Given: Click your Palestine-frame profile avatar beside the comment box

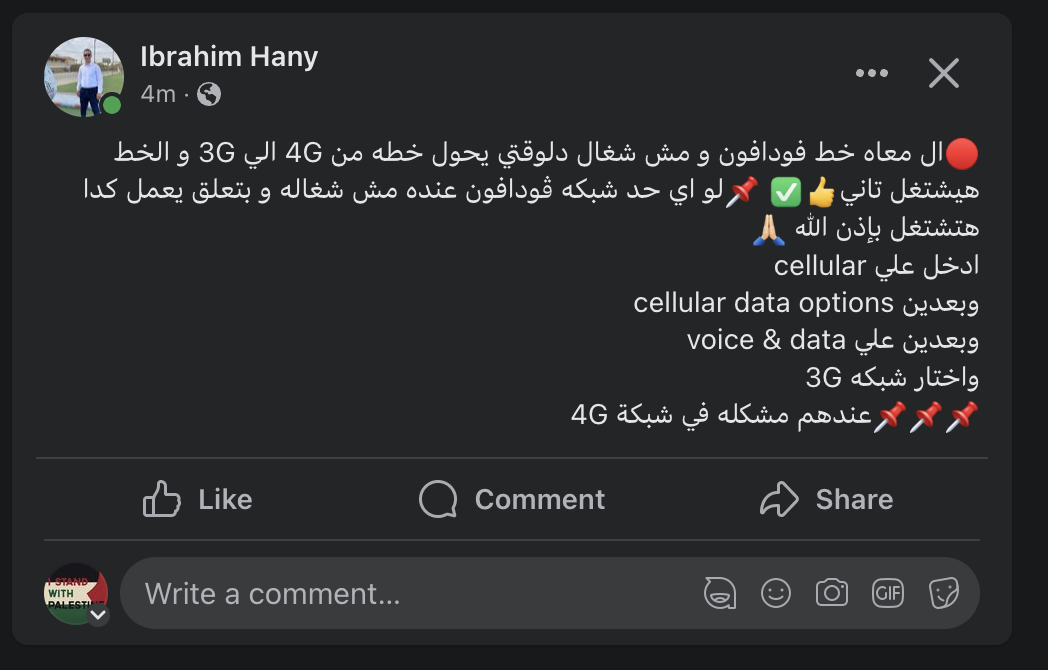Looking at the screenshot, I should [x=75, y=592].
